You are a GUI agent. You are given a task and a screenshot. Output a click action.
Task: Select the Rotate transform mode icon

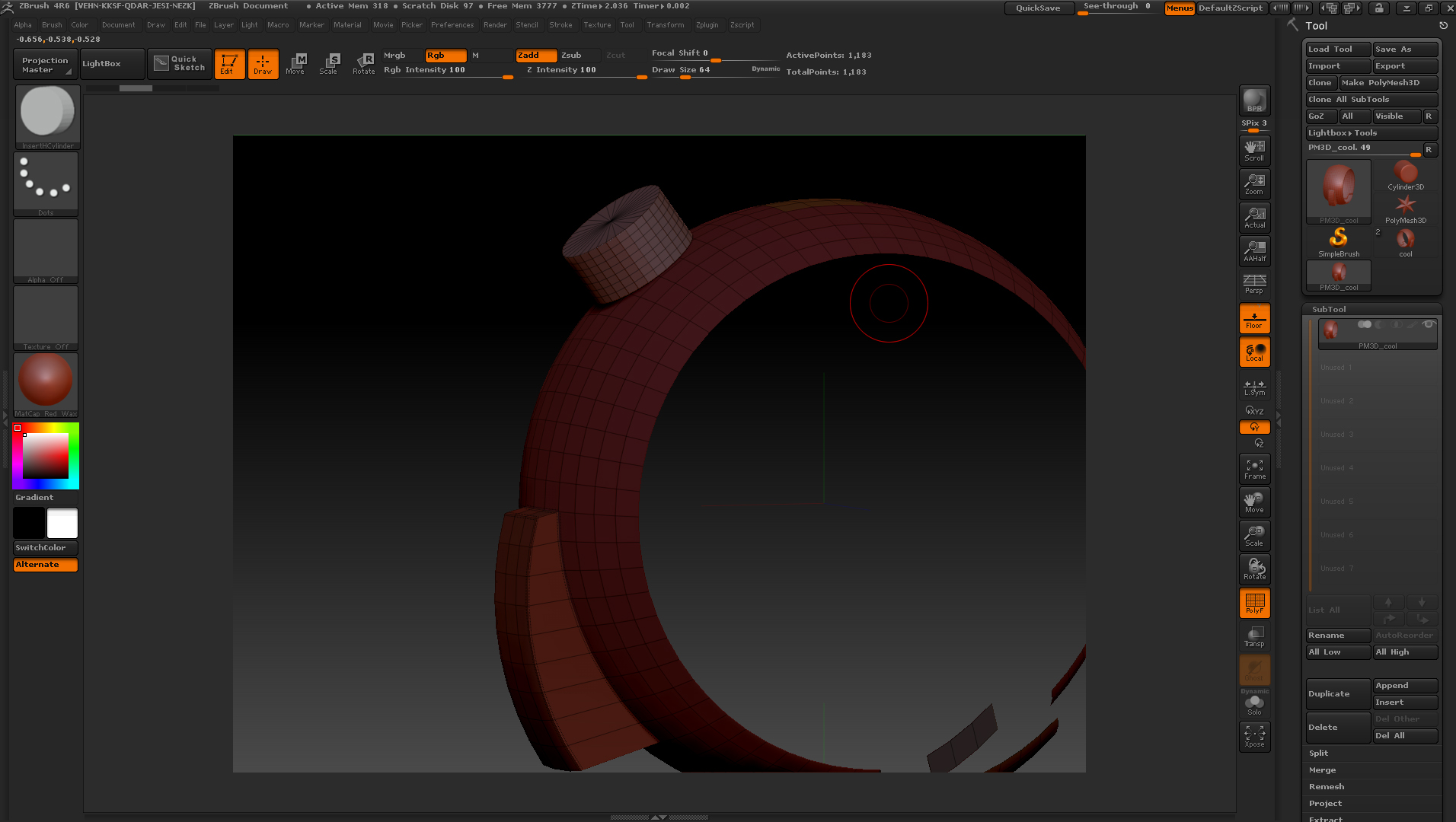363,64
